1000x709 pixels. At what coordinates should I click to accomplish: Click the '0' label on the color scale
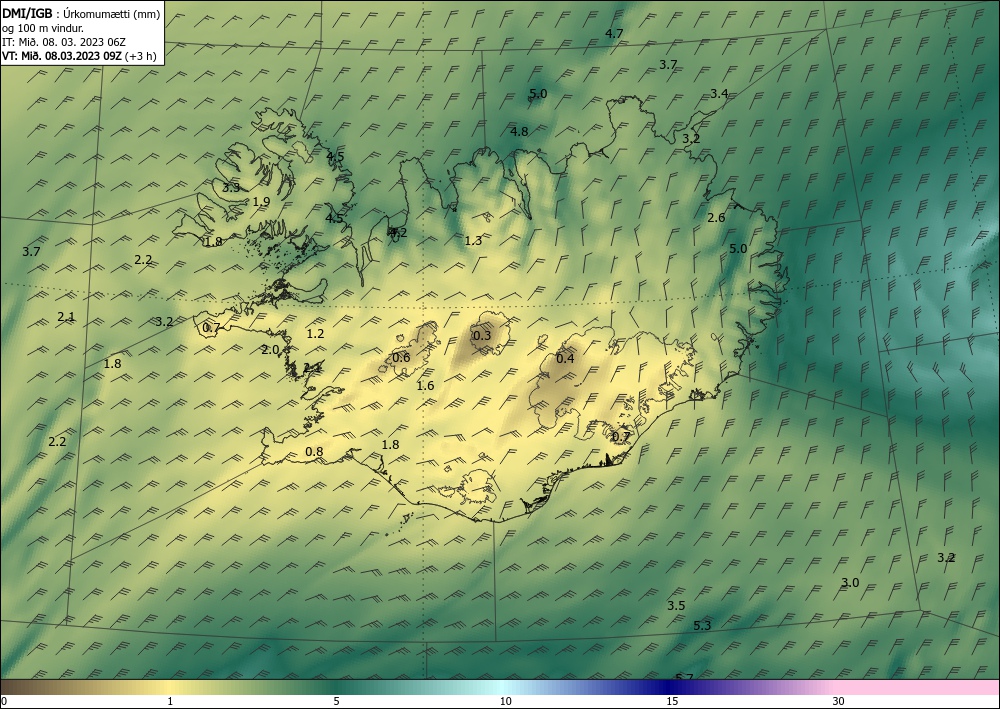click(x=3, y=701)
